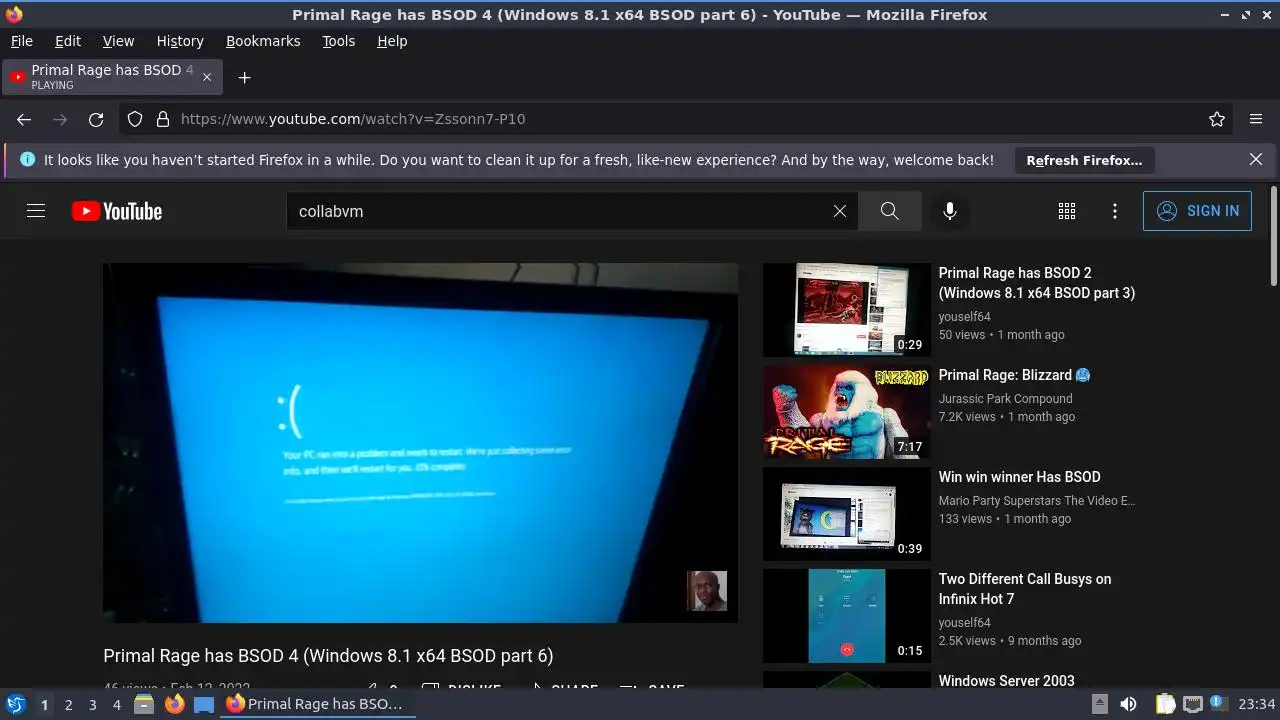Click Windows Server 2003 video title

[x=1006, y=681]
